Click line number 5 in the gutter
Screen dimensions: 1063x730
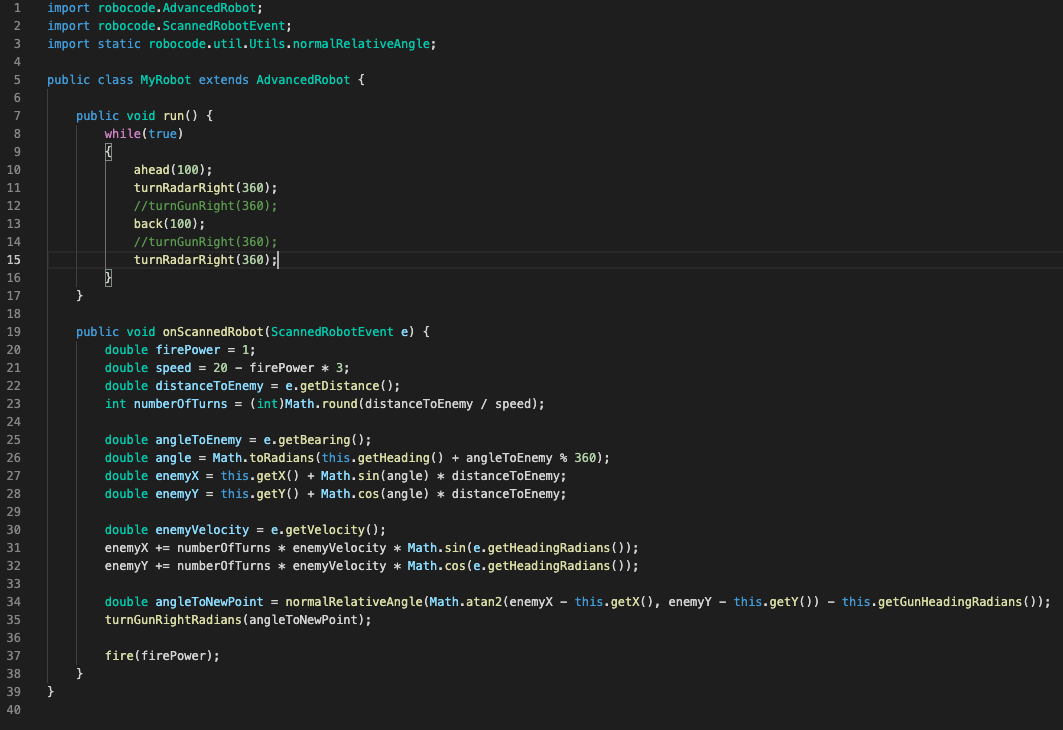[18, 79]
